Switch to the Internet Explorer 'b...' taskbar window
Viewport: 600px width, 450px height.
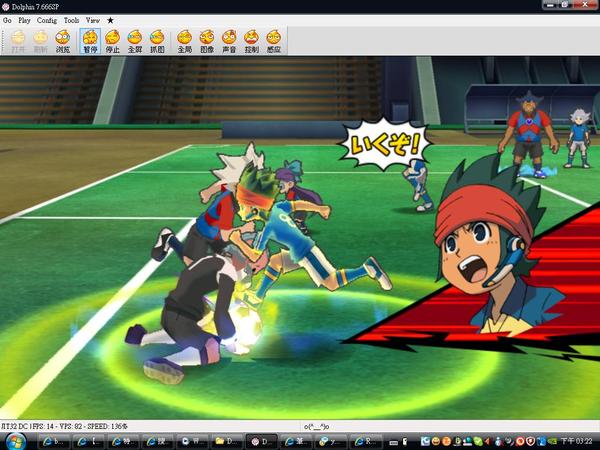click(x=53, y=441)
